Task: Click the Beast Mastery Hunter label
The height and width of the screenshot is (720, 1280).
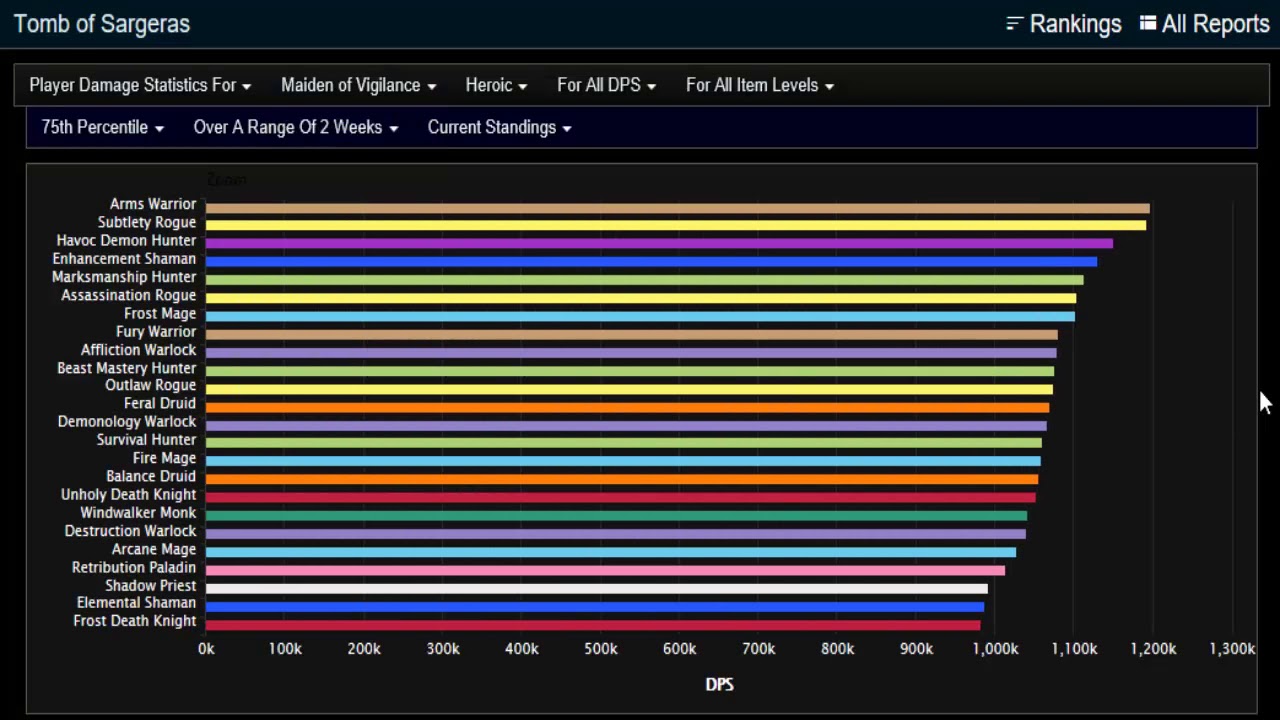Action: (127, 368)
